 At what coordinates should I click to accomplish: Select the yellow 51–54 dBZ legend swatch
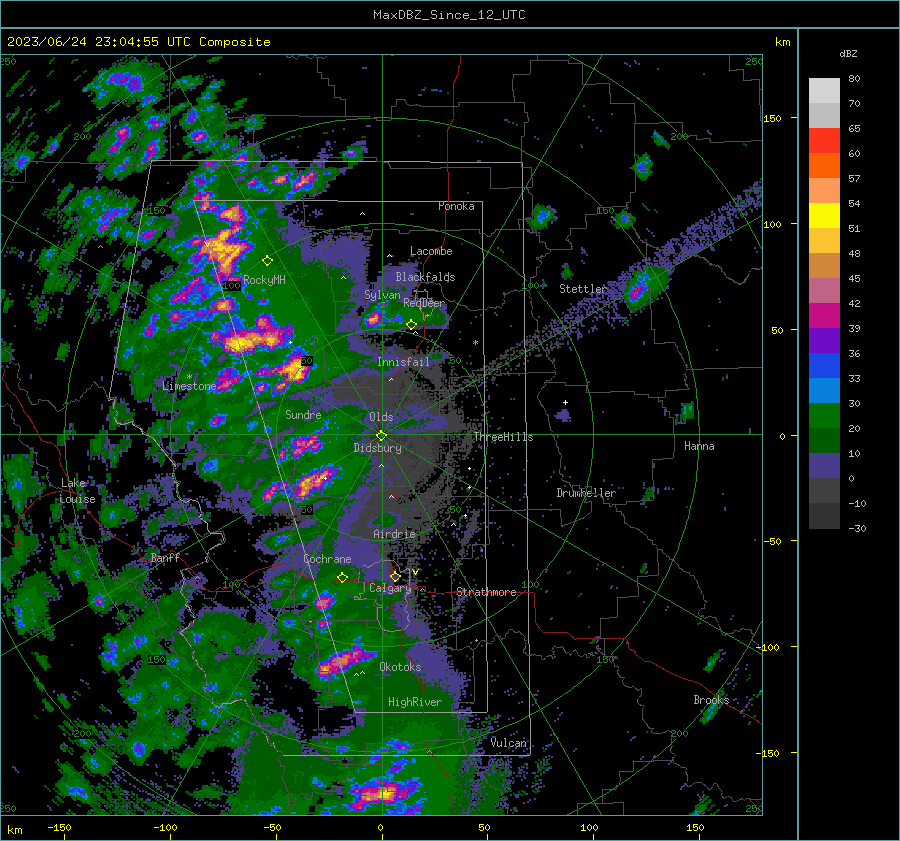click(x=824, y=216)
